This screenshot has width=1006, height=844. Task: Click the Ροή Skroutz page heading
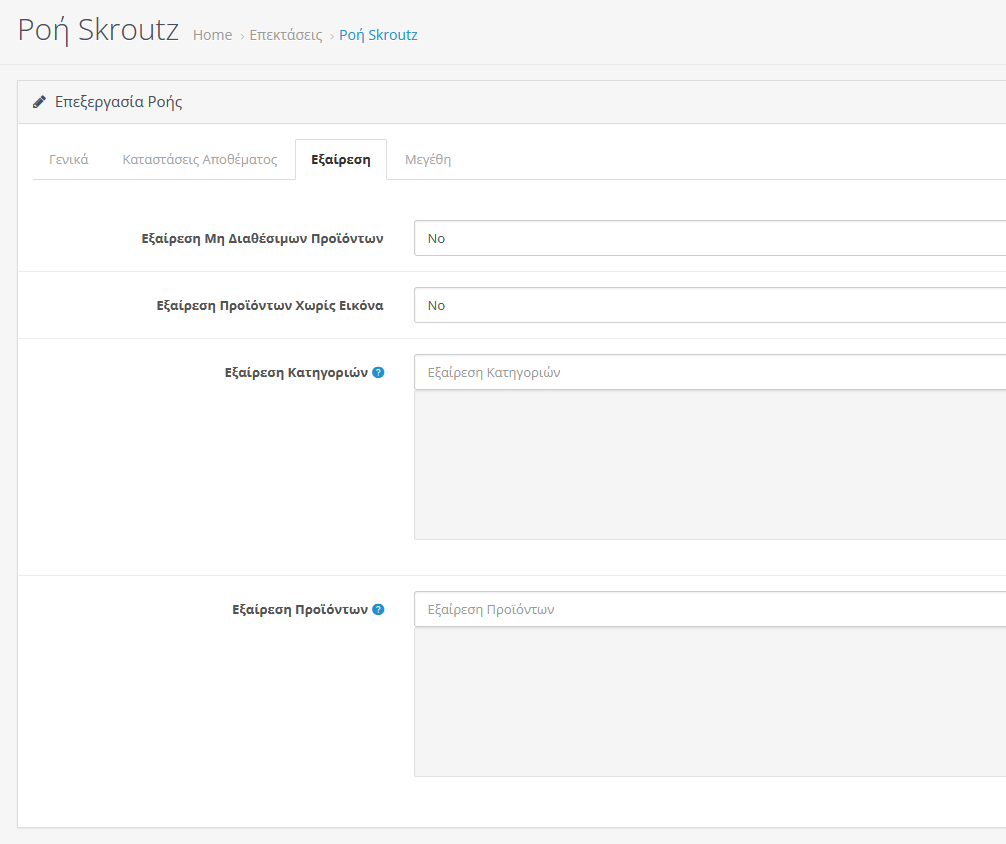pyautogui.click(x=98, y=30)
